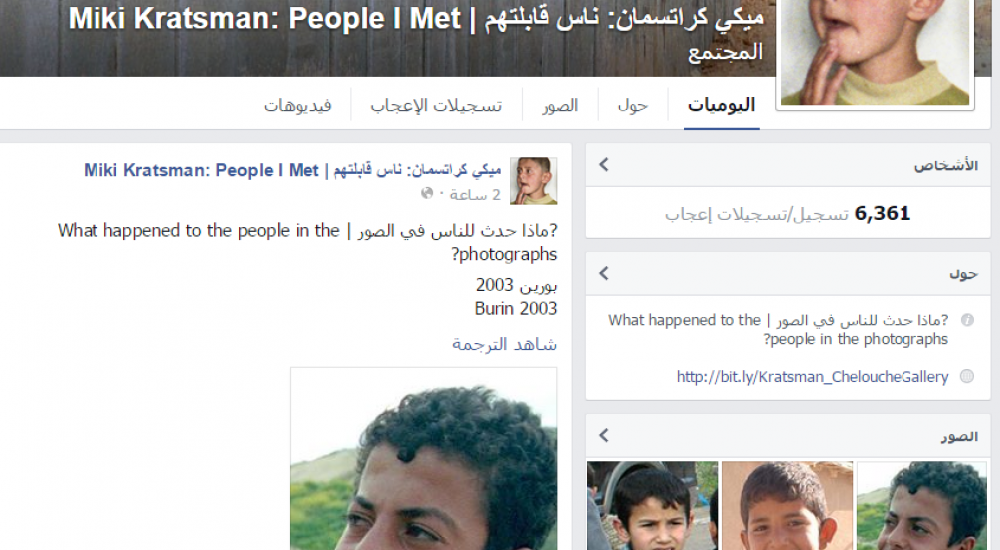Open the middle photo thumbnail in الصور panel
Viewport: 1000px width, 550px height.
[x=788, y=506]
